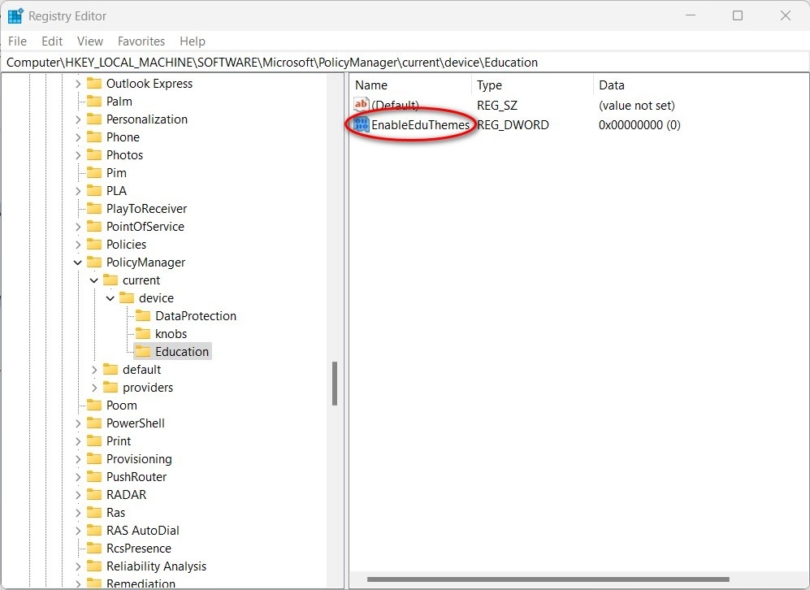Click the REG_DWORD icon beside EnableEduThemes
Image resolution: width=810 pixels, height=590 pixels.
point(362,125)
